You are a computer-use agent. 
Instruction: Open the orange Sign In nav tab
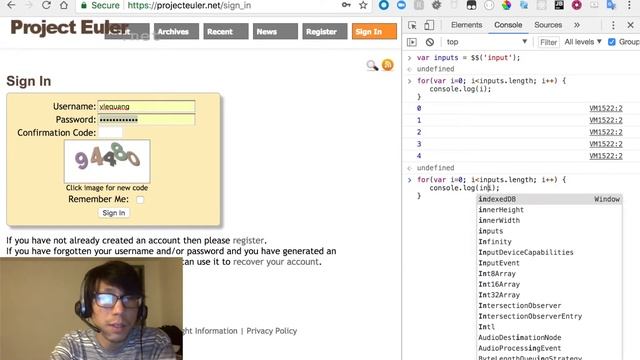[x=374, y=31]
